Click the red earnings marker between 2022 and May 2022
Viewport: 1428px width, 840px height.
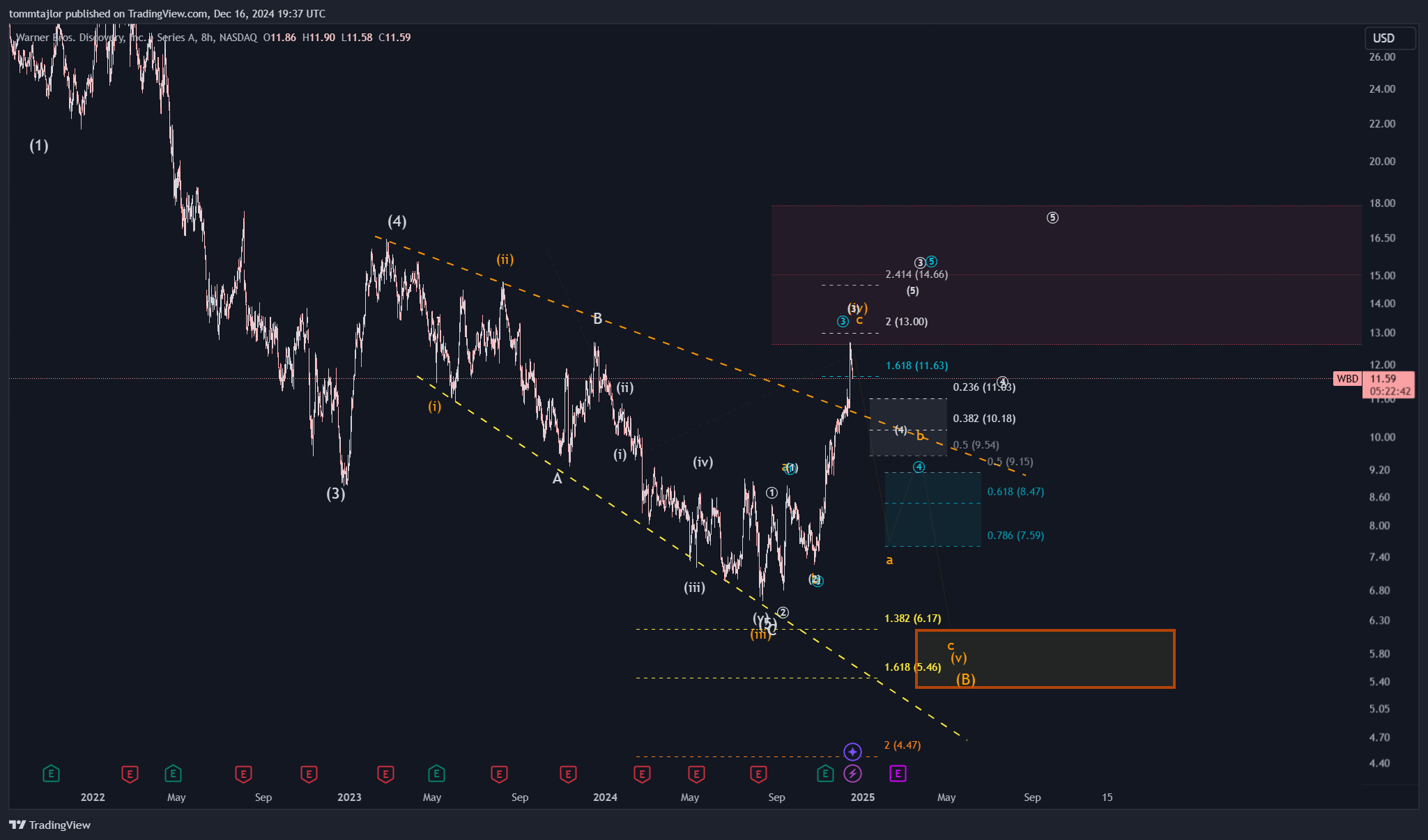(130, 773)
